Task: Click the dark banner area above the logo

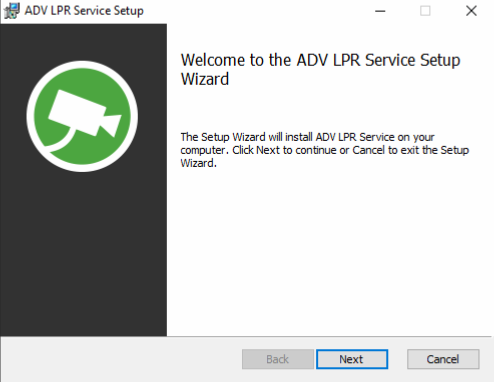Action: [x=83, y=42]
